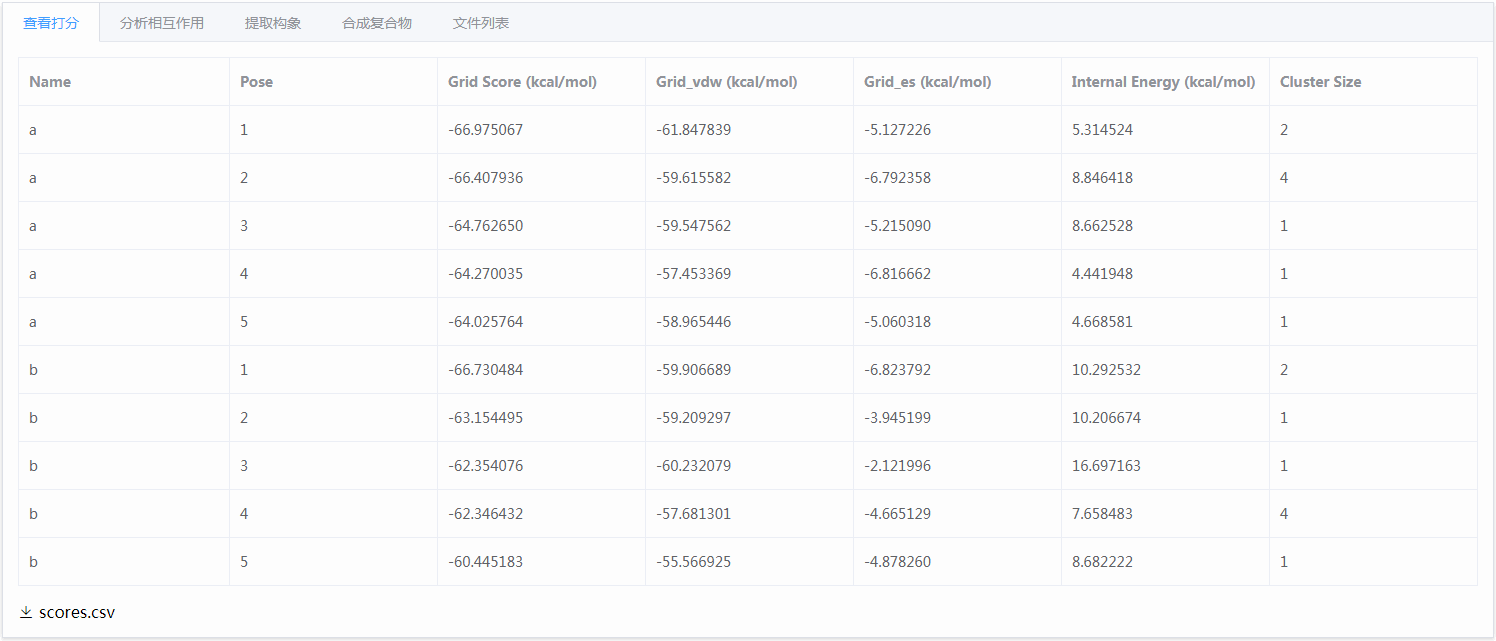This screenshot has height=641, width=1496.
Task: Open the scores.csv download link
Action: [77, 612]
